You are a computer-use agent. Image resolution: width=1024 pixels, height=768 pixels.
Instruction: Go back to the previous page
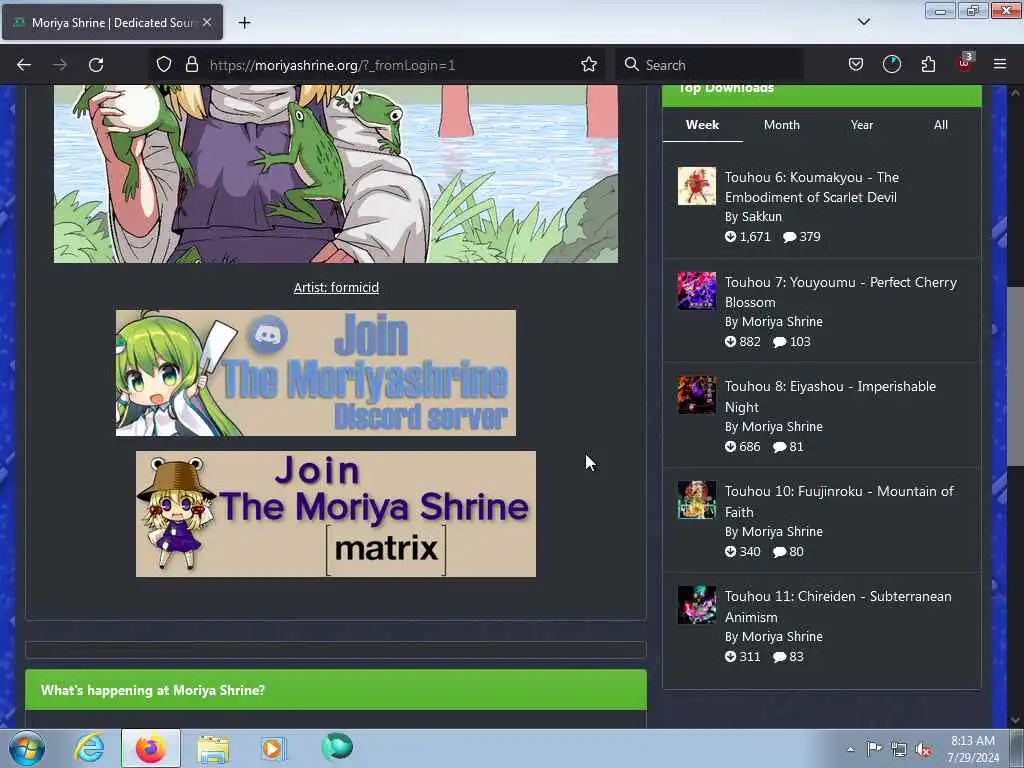point(24,65)
